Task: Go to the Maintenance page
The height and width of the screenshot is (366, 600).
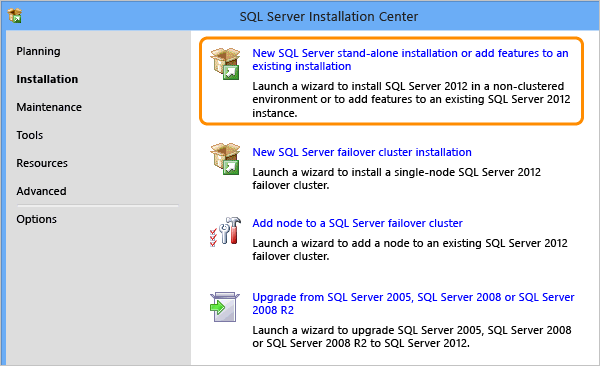Action: point(49,107)
